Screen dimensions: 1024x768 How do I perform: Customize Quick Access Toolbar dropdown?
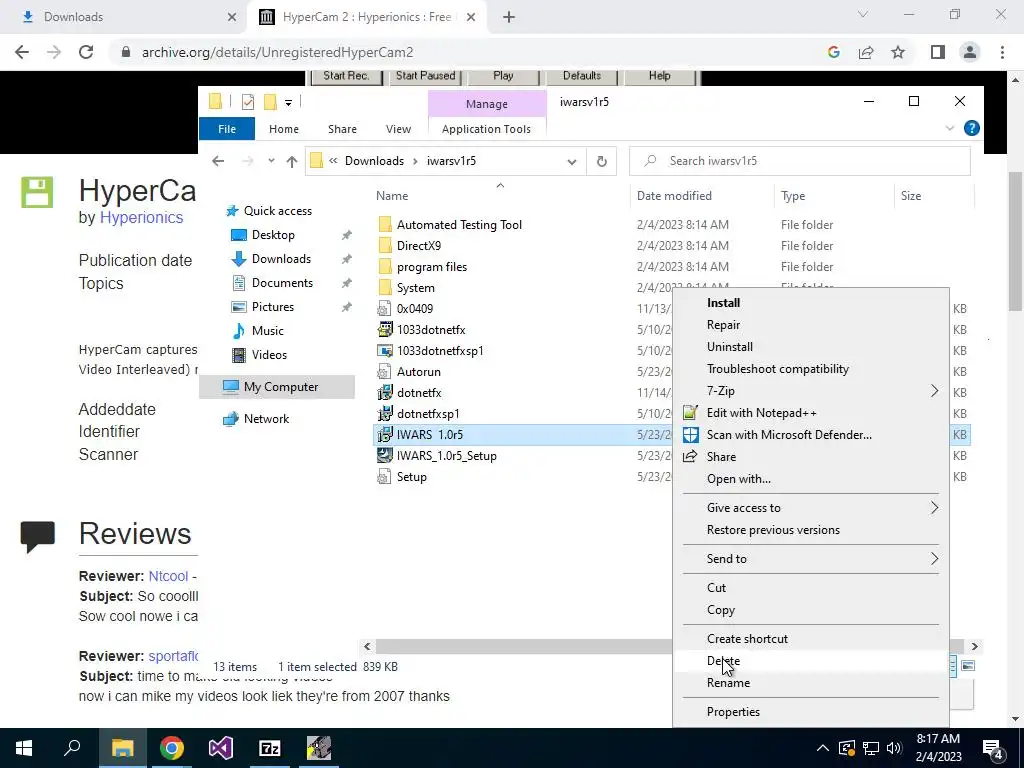pyautogui.click(x=288, y=103)
